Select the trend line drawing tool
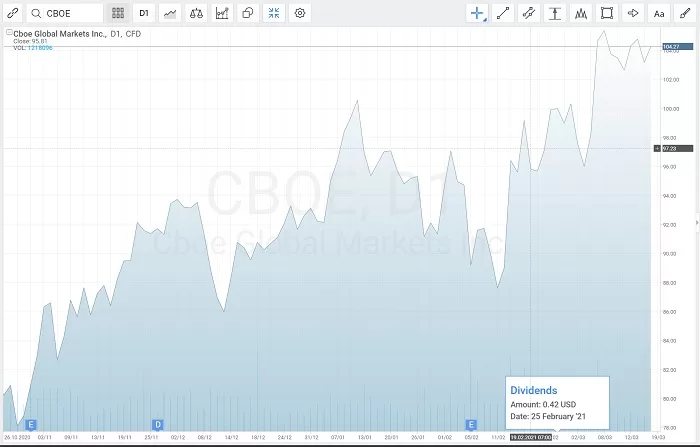The width and height of the screenshot is (700, 447). 503,13
